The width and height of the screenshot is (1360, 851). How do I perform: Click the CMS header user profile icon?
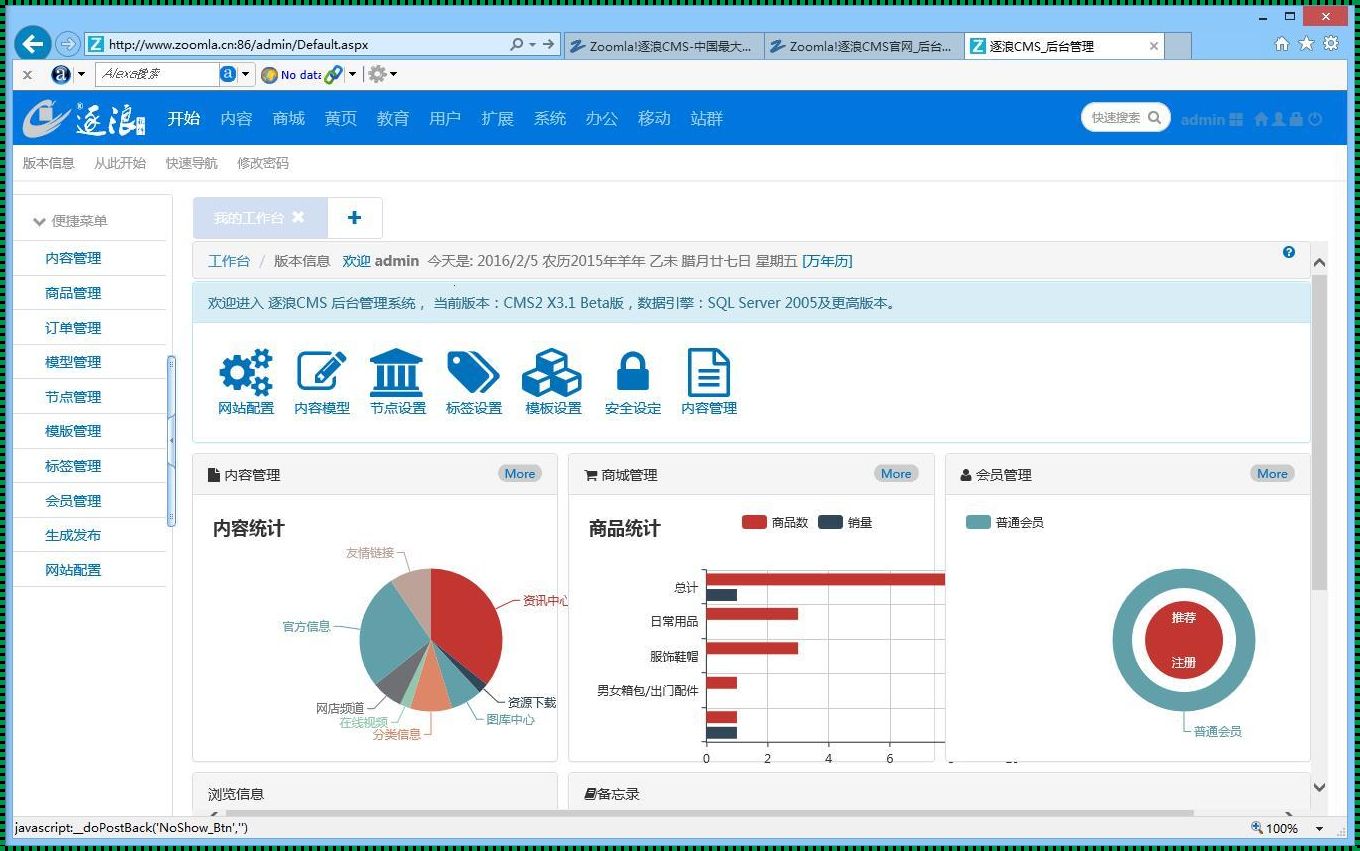click(x=1279, y=119)
